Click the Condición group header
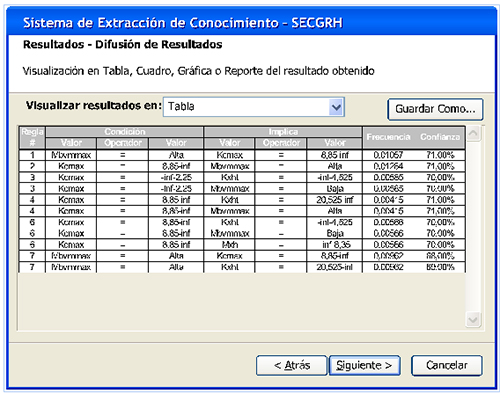Screen dimensions: 500x394 point(125,132)
